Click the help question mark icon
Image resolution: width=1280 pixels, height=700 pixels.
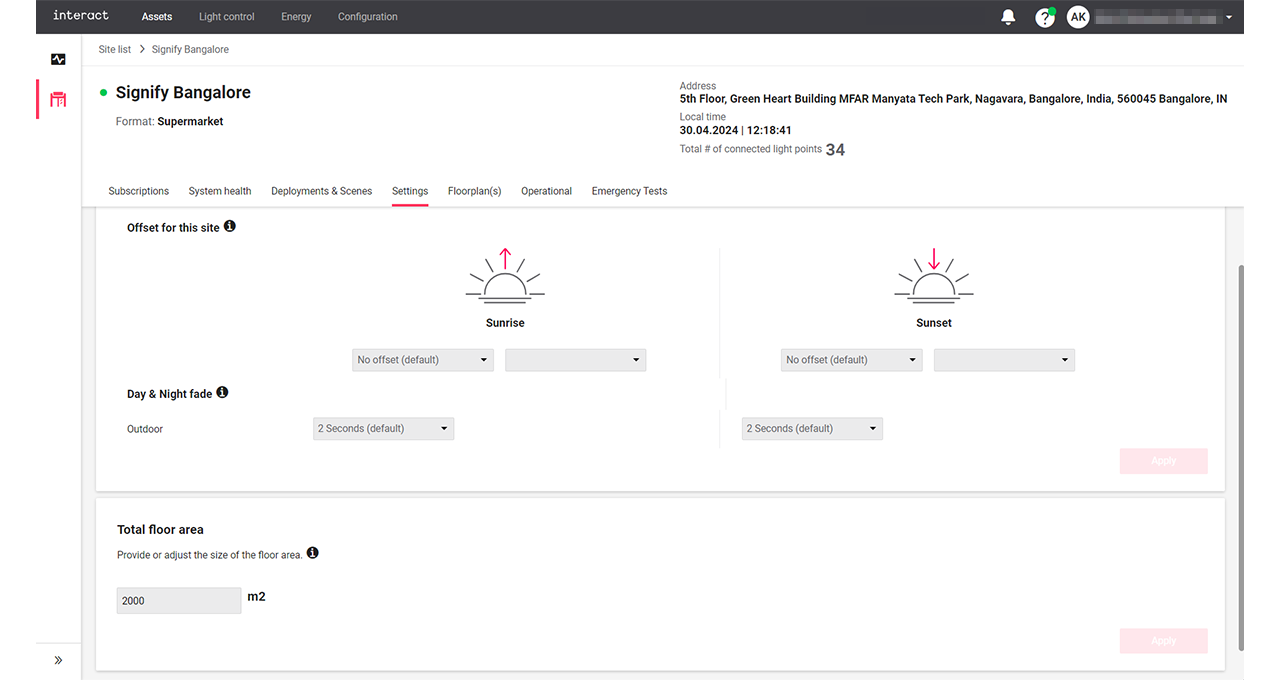tap(1044, 17)
